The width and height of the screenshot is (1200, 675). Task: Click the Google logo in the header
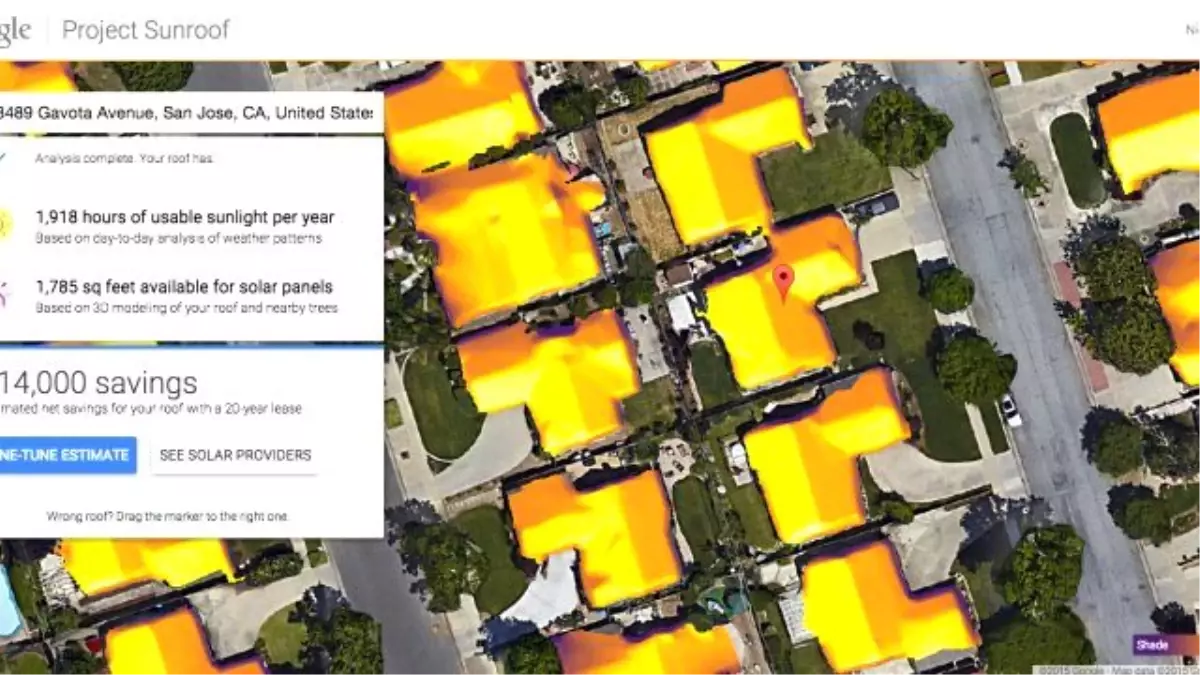click(12, 30)
